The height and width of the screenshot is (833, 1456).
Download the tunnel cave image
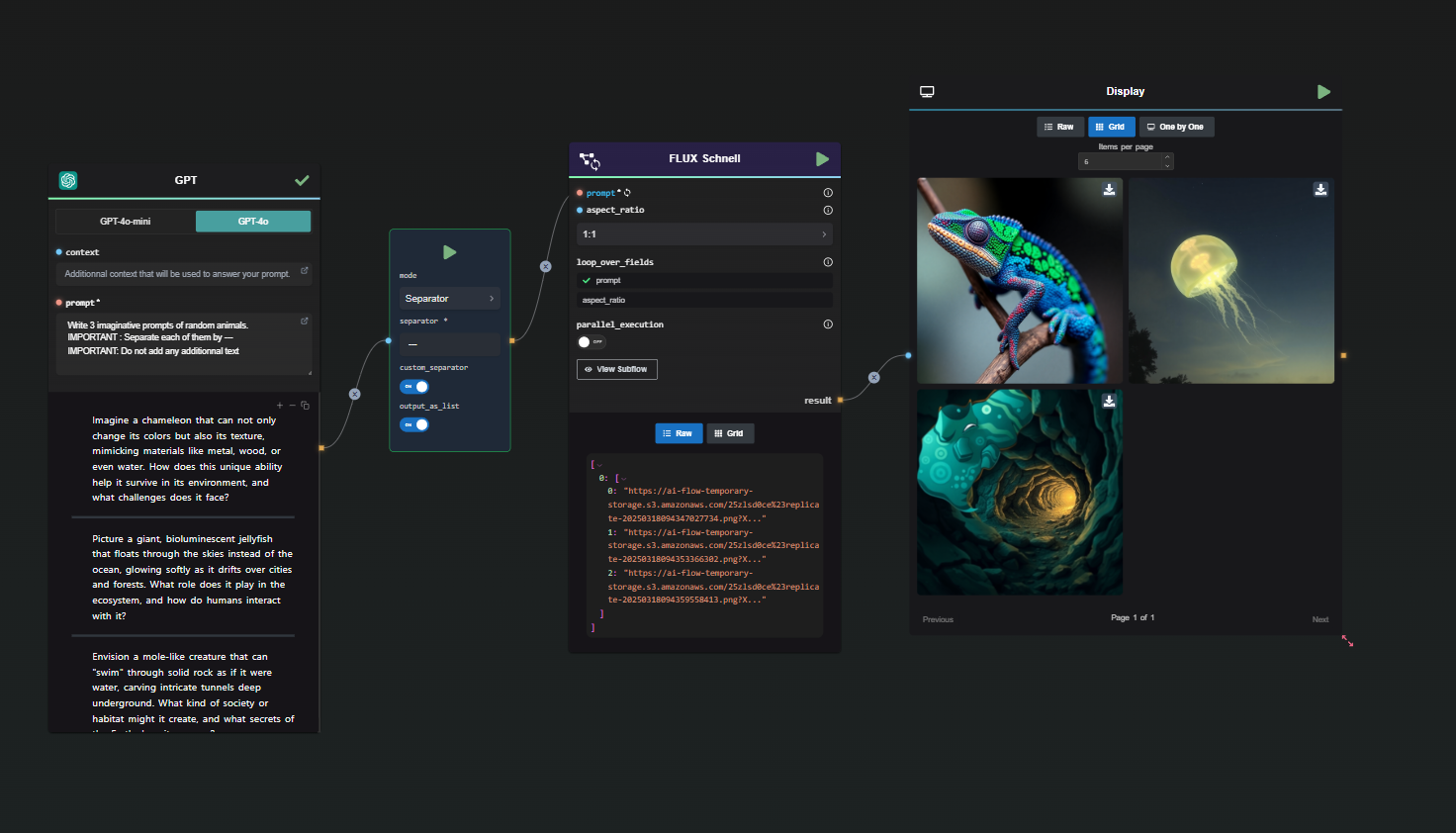[x=1109, y=401]
